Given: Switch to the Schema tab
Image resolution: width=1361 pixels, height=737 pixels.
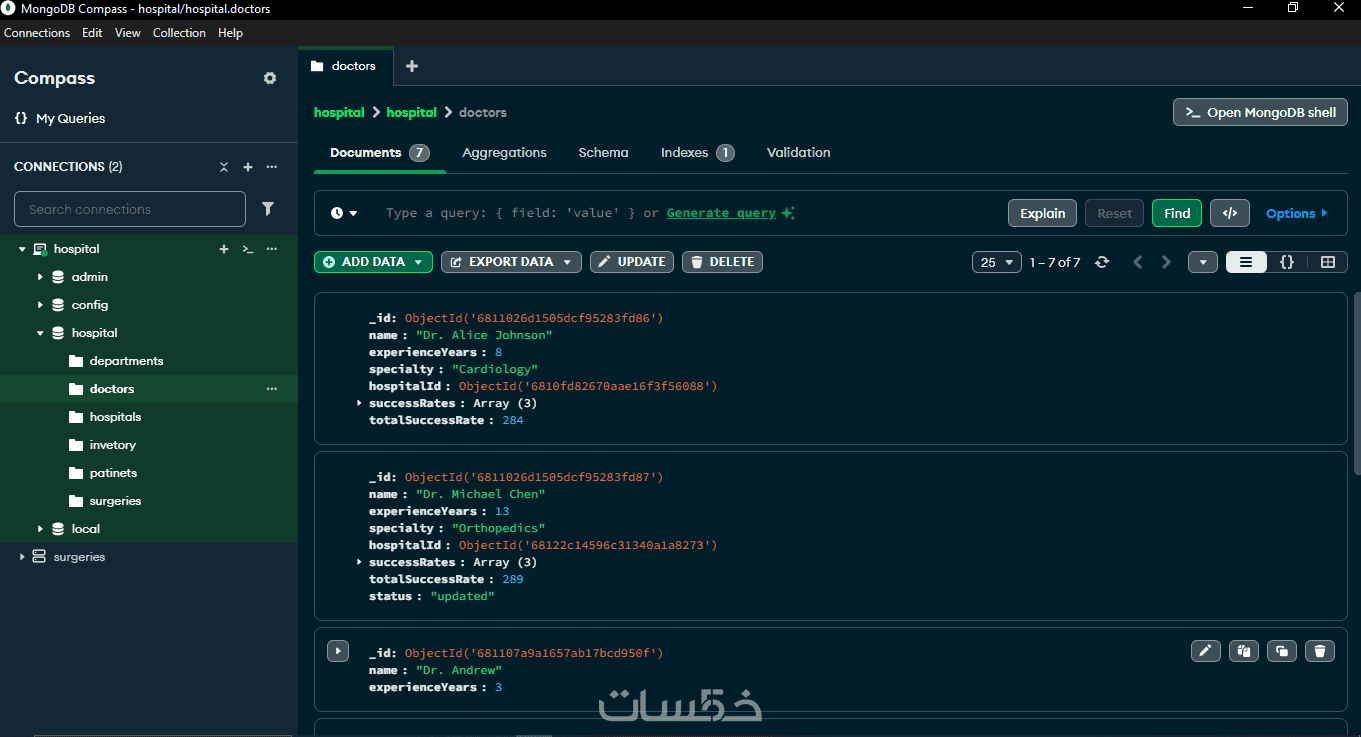Looking at the screenshot, I should click(x=604, y=153).
